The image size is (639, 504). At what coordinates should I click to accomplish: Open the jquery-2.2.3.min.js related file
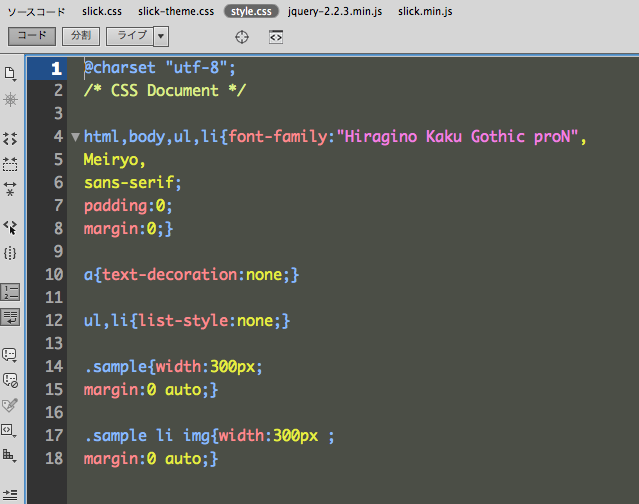(335, 11)
